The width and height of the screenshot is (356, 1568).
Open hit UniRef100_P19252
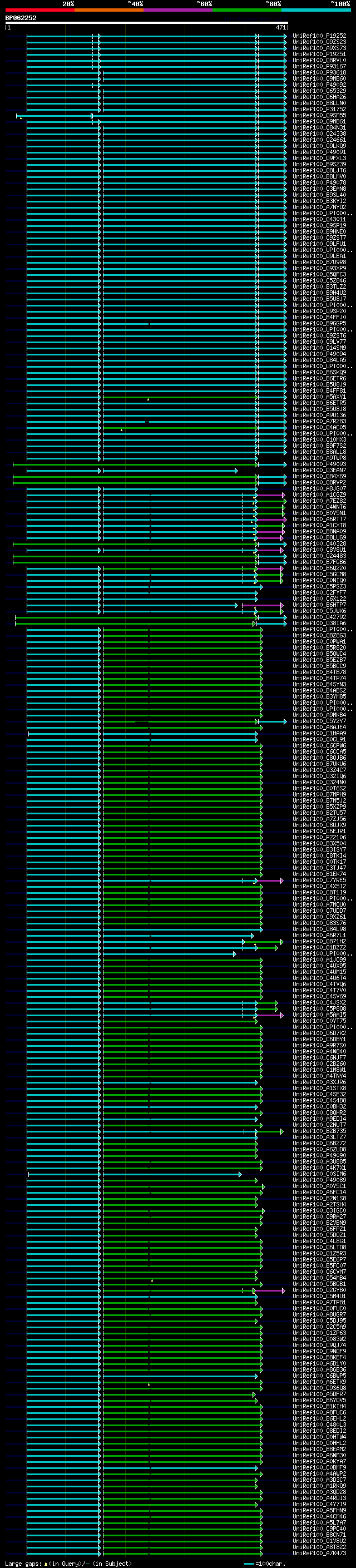click(x=319, y=36)
